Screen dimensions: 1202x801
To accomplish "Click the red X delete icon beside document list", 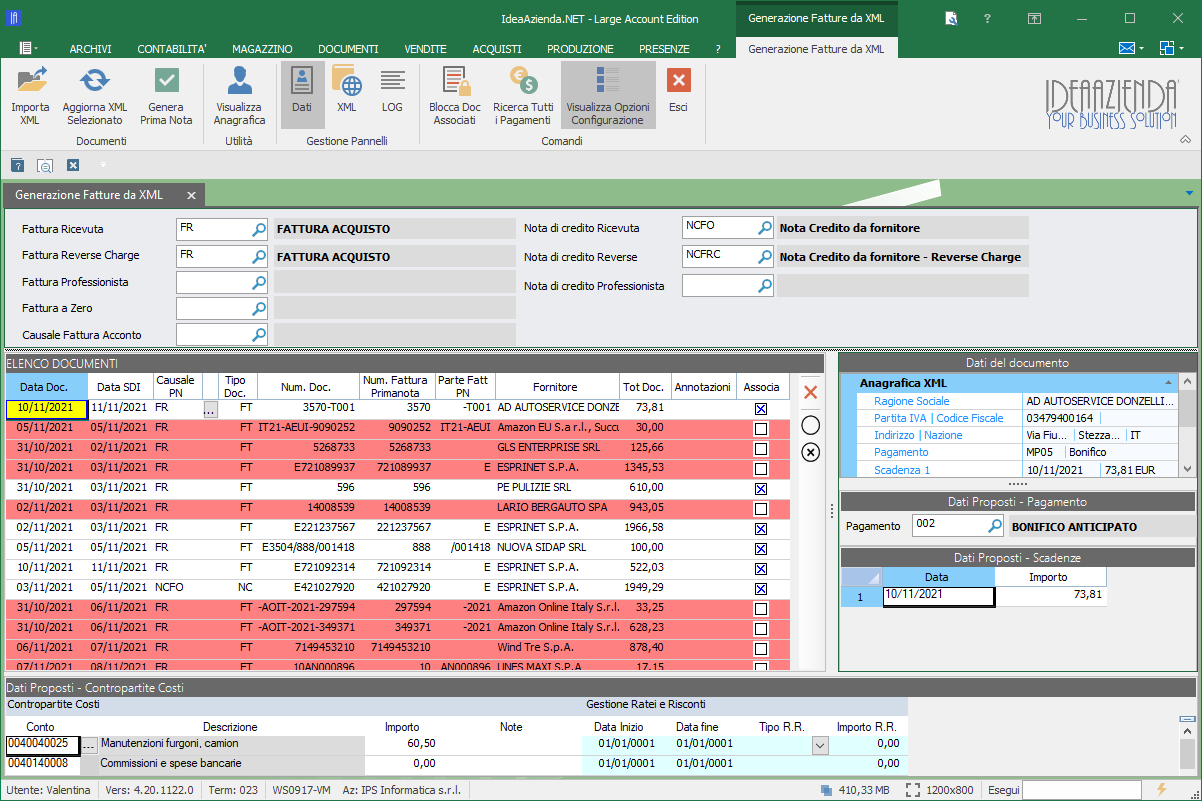I will coord(811,393).
